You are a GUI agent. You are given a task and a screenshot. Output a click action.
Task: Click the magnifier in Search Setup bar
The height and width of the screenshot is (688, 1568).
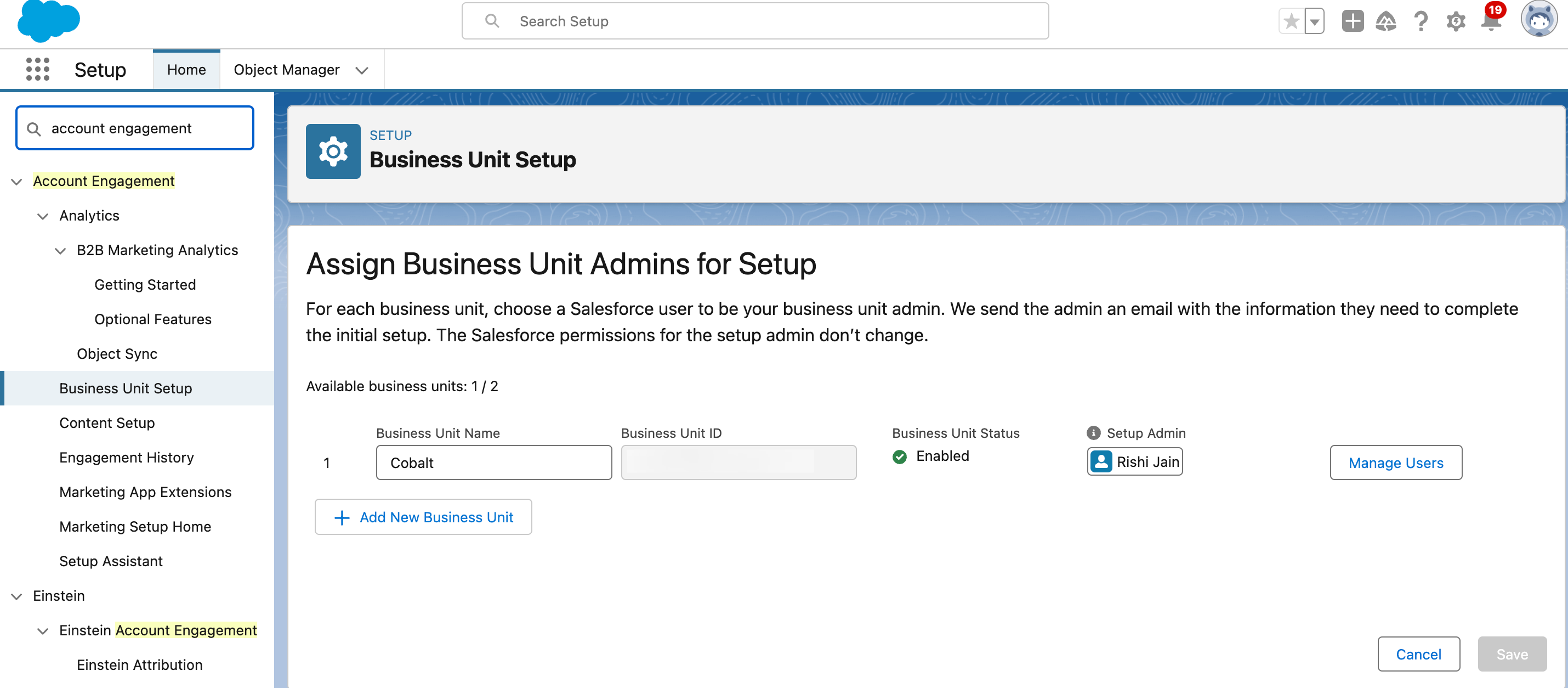click(492, 20)
